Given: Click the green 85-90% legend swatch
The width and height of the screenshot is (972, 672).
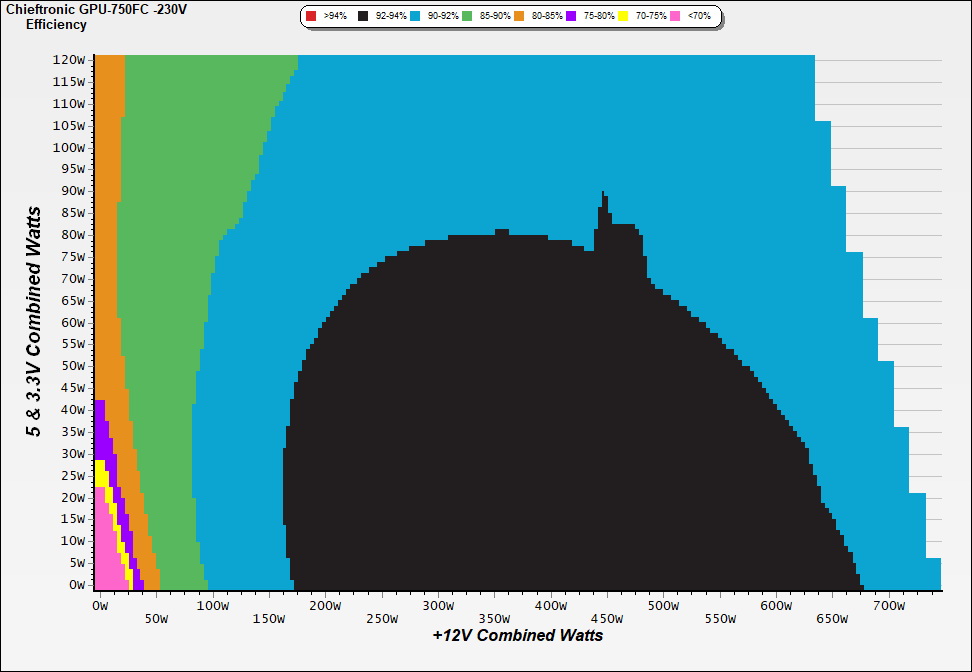Looking at the screenshot, I should click(467, 17).
